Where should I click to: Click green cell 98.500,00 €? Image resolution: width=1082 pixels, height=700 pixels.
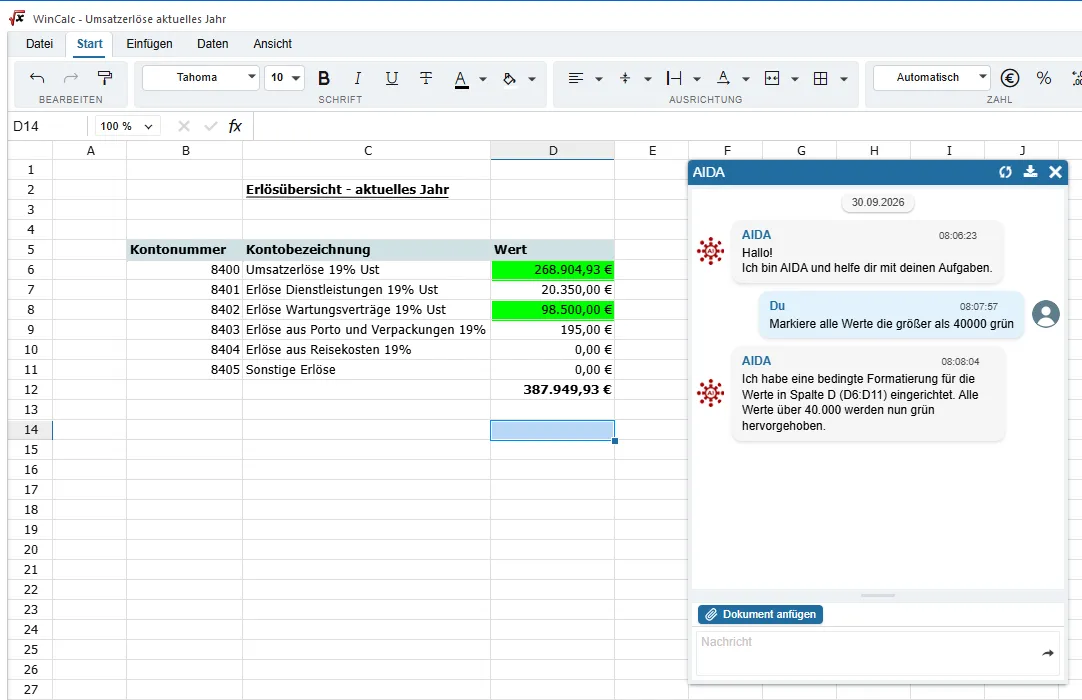[x=553, y=310]
